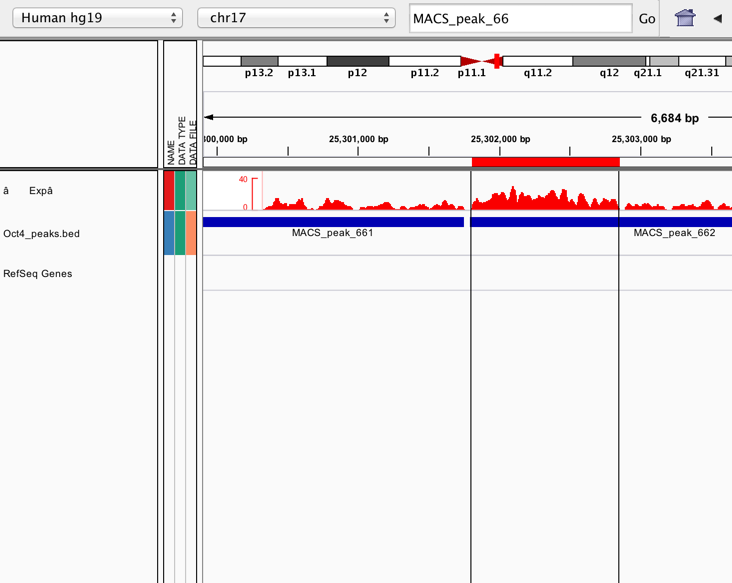The height and width of the screenshot is (583, 732).
Task: Click the red region-of-interest bar
Action: click(x=546, y=162)
